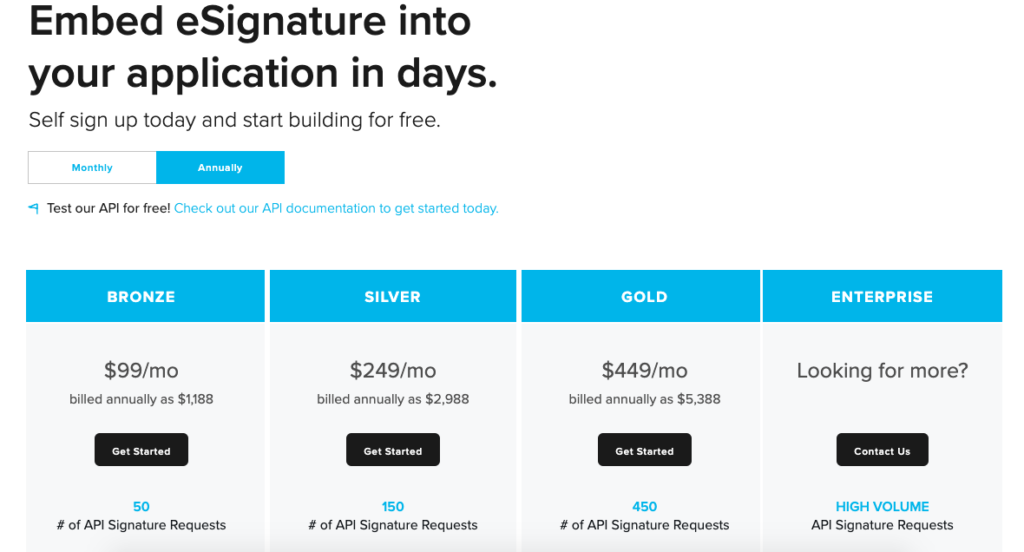Screen dimensions: 1024x552
Task: Click the $449/mo Gold price
Action: click(645, 370)
